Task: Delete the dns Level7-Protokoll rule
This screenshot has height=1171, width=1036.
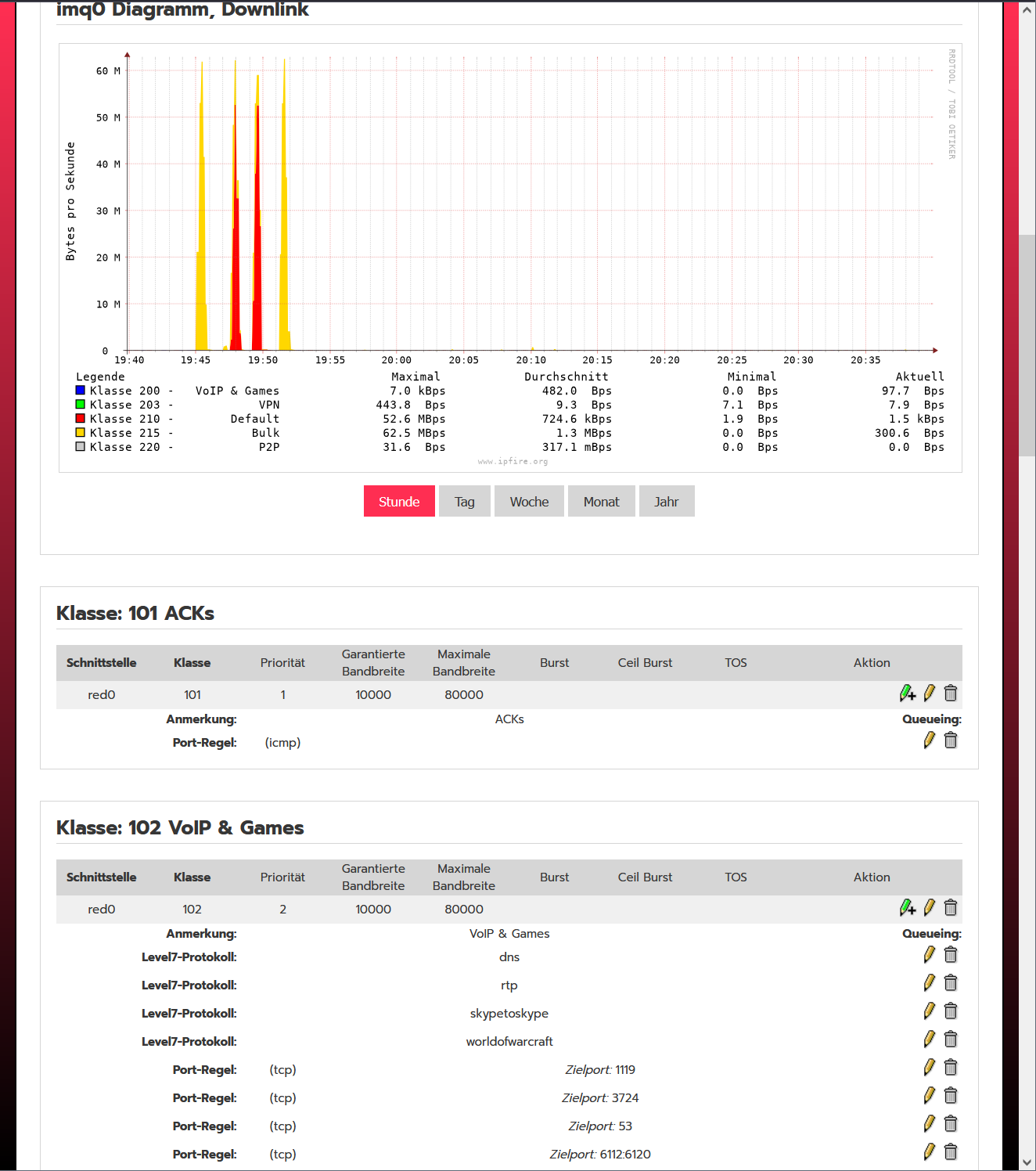Action: (x=951, y=954)
